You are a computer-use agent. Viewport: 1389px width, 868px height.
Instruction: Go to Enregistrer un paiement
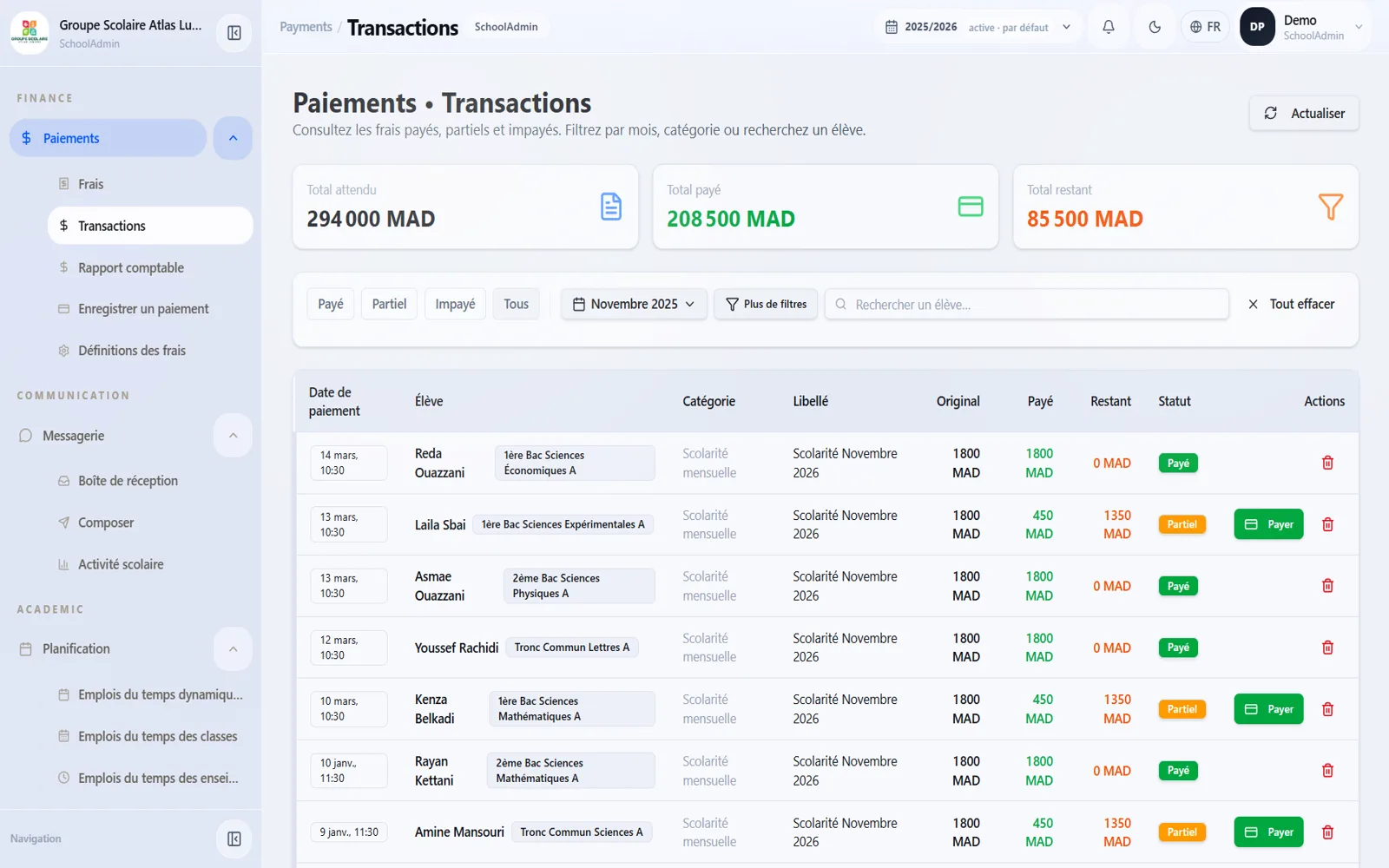pyautogui.click(x=150, y=309)
